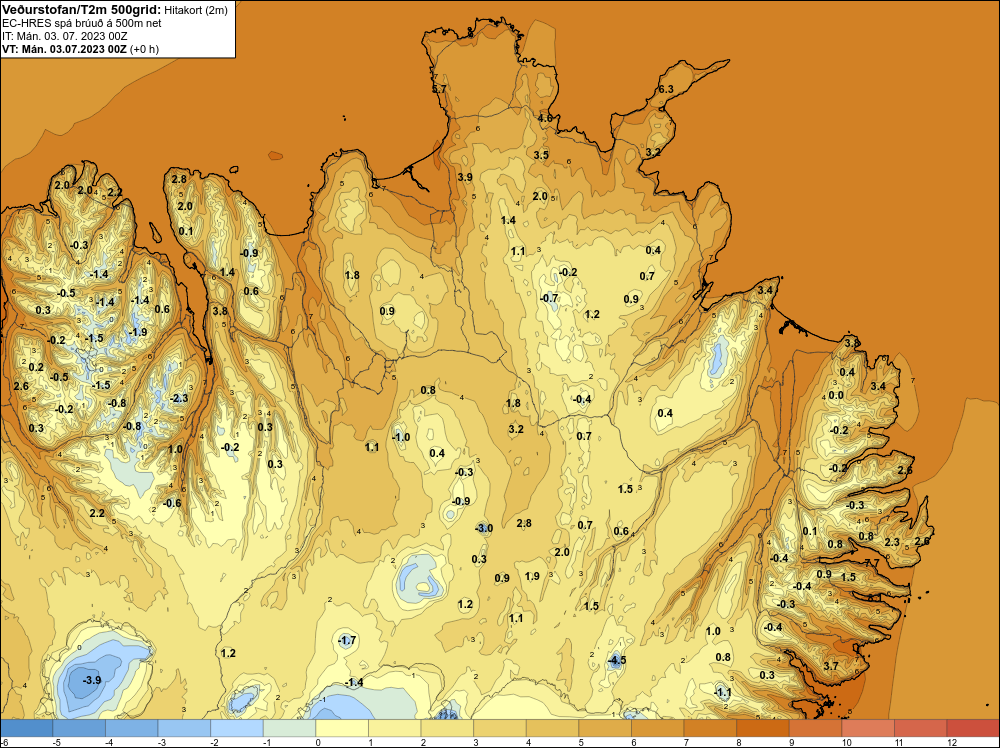Click the -1.7 temperature value on the map
This screenshot has height=748, width=1000.
(347, 640)
